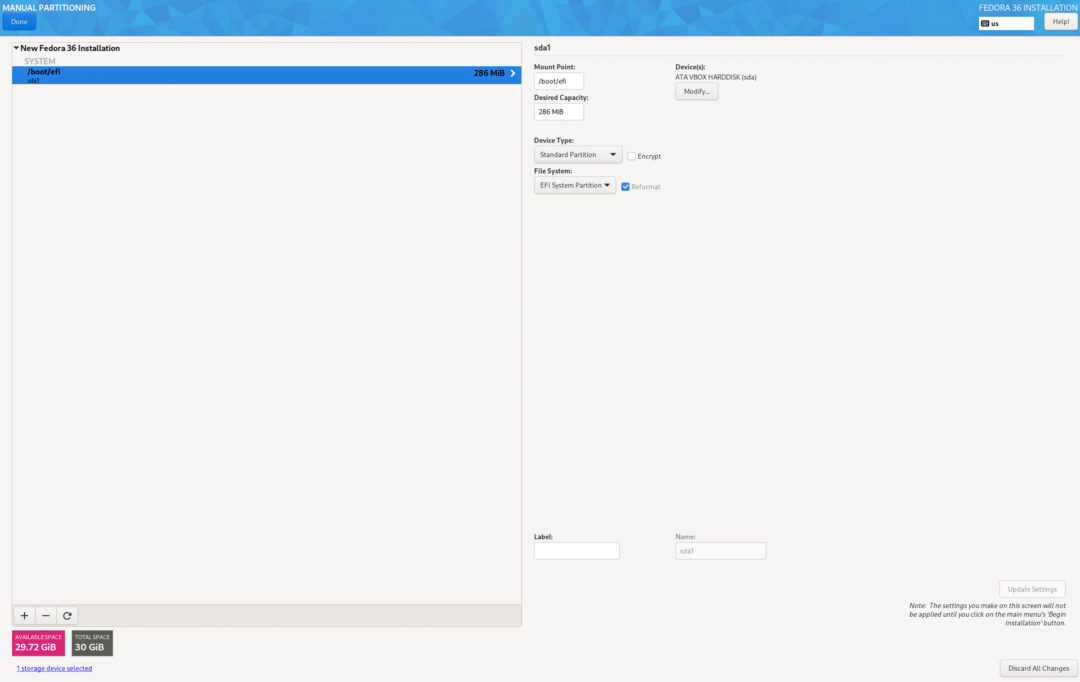Viewport: 1080px width, 682px height.
Task: Click the FEDORA 36 INSTALLATION header text
Action: click(1028, 8)
